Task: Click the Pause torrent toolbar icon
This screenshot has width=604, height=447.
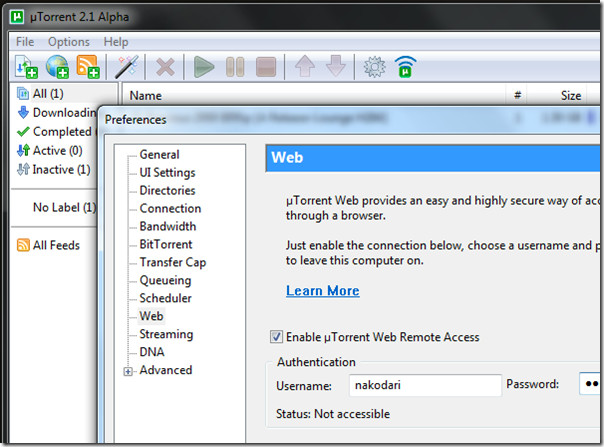Action: (x=235, y=67)
